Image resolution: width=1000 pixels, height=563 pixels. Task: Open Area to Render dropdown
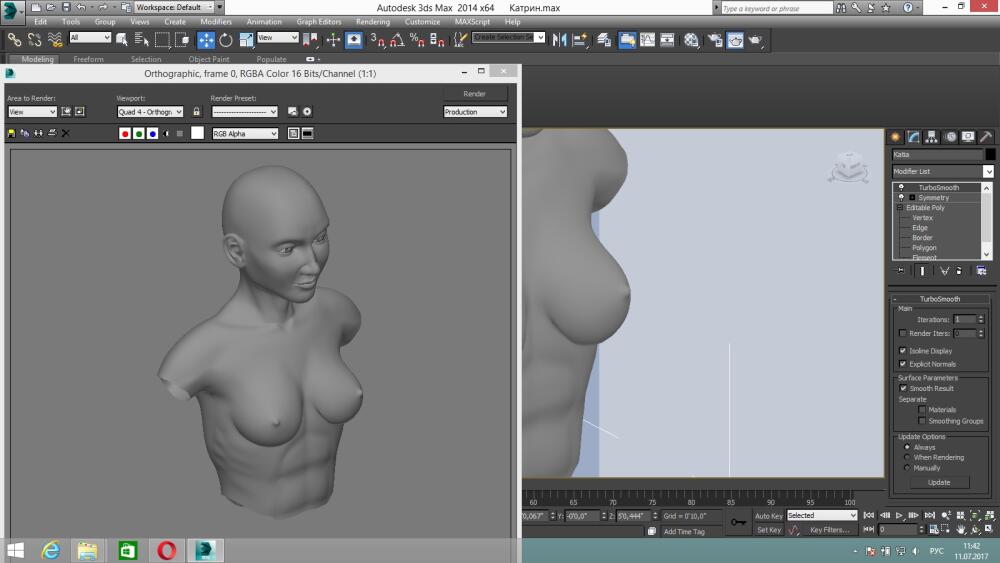click(32, 112)
